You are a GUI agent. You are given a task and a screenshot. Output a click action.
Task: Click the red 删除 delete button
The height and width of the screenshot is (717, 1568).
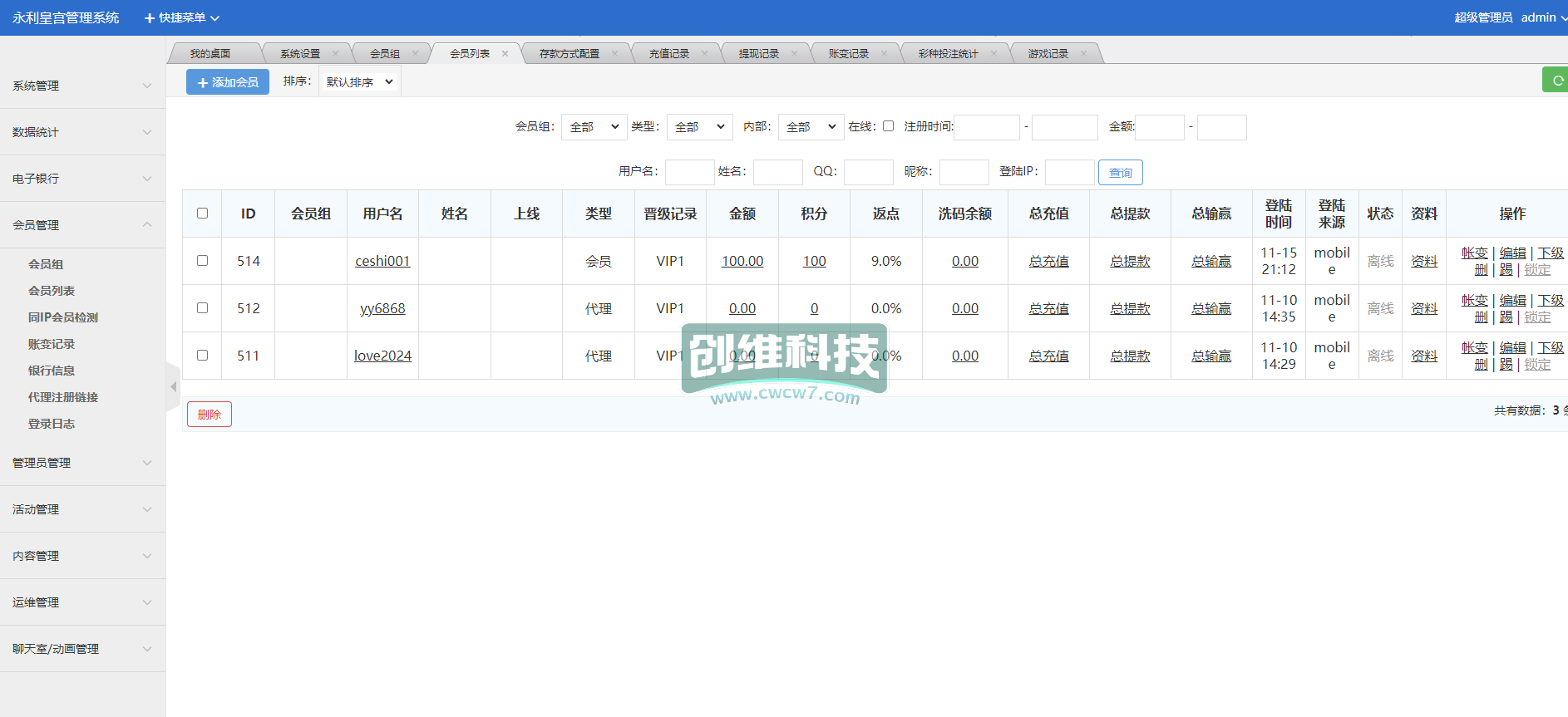coord(210,414)
